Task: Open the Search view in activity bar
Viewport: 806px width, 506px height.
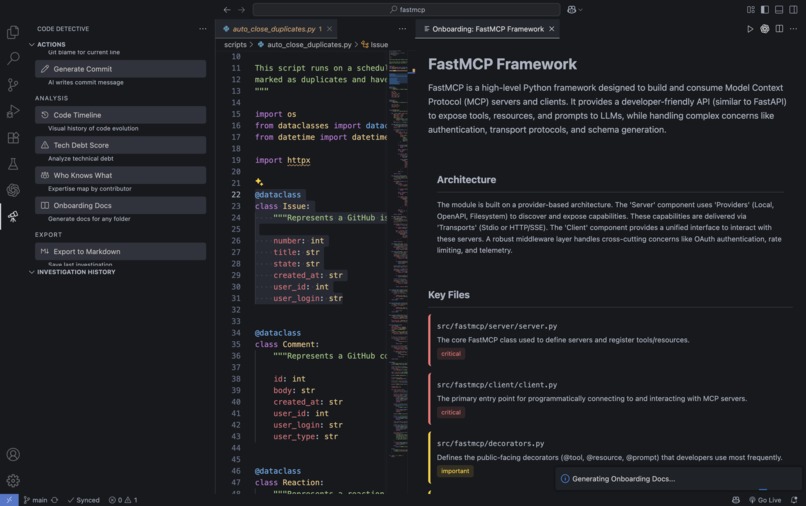Action: point(13,58)
